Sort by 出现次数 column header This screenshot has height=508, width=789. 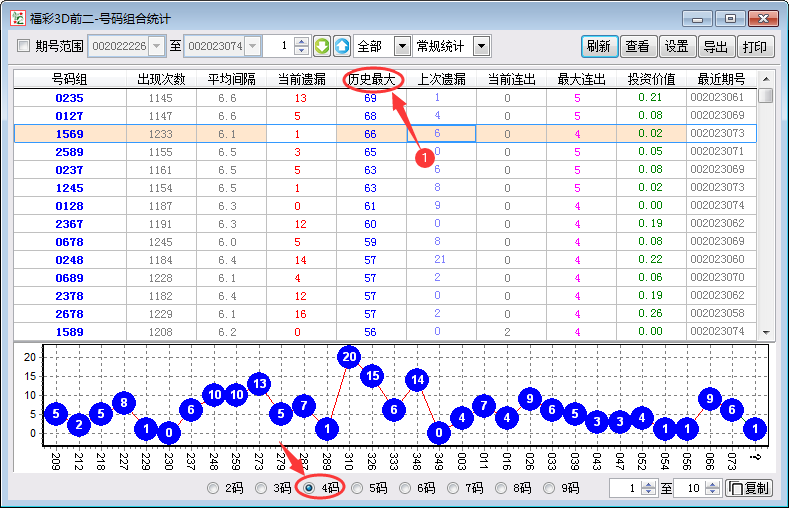pyautogui.click(x=161, y=79)
